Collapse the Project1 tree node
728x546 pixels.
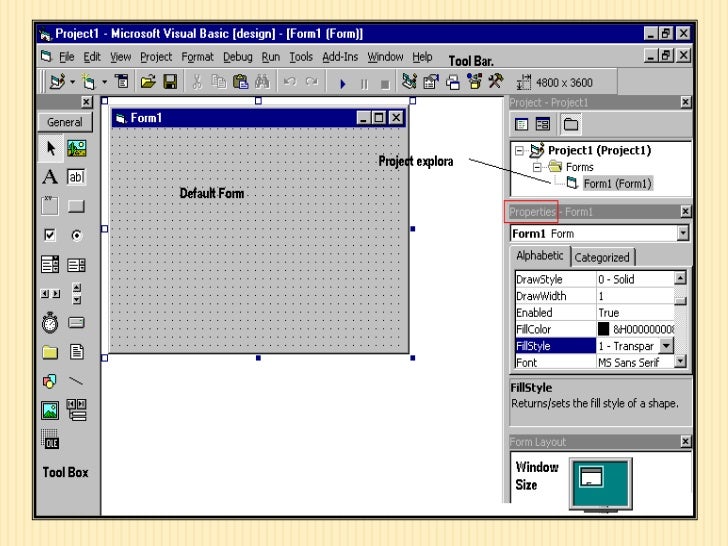coord(520,150)
